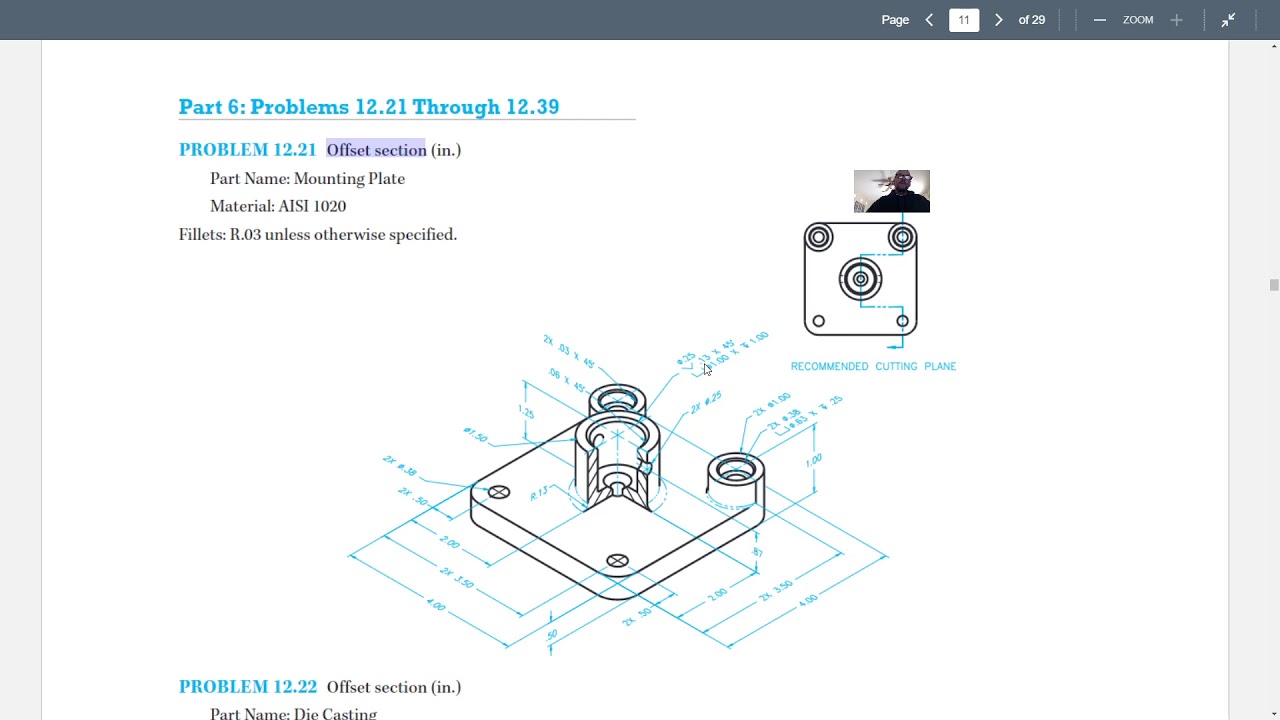
Task: Click "RECOMMENDED CUTTING PLANE" caption
Action: tap(873, 366)
